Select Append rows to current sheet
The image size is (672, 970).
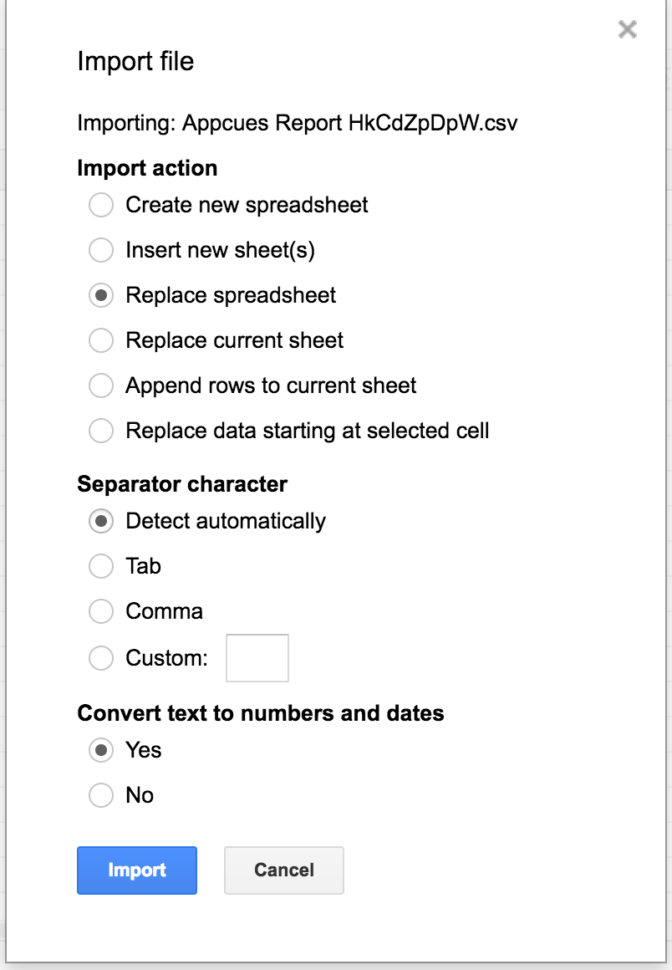[x=100, y=385]
